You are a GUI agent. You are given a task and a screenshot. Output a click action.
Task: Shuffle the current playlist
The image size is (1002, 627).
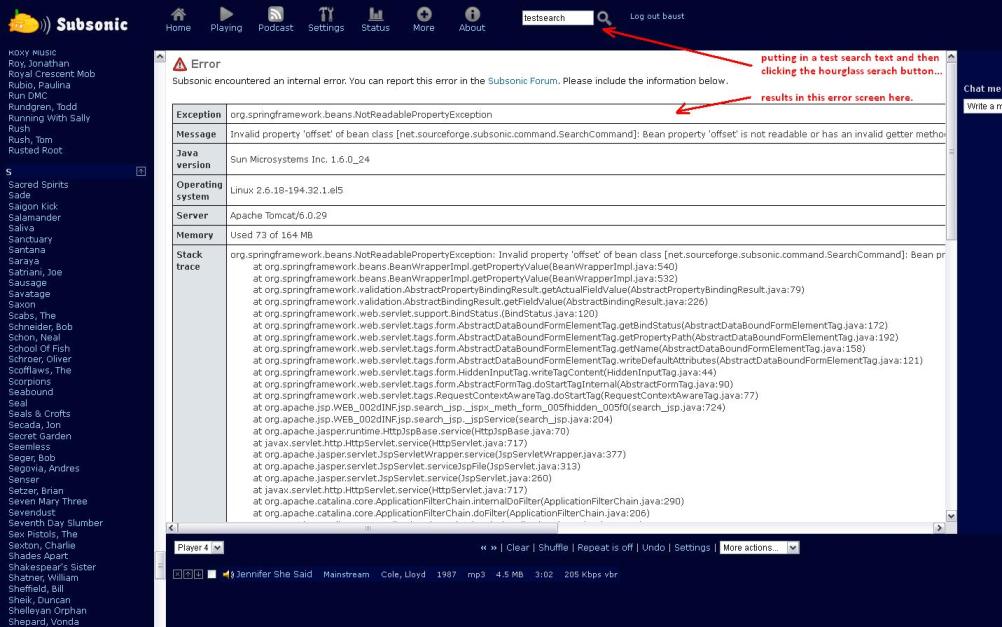point(551,548)
